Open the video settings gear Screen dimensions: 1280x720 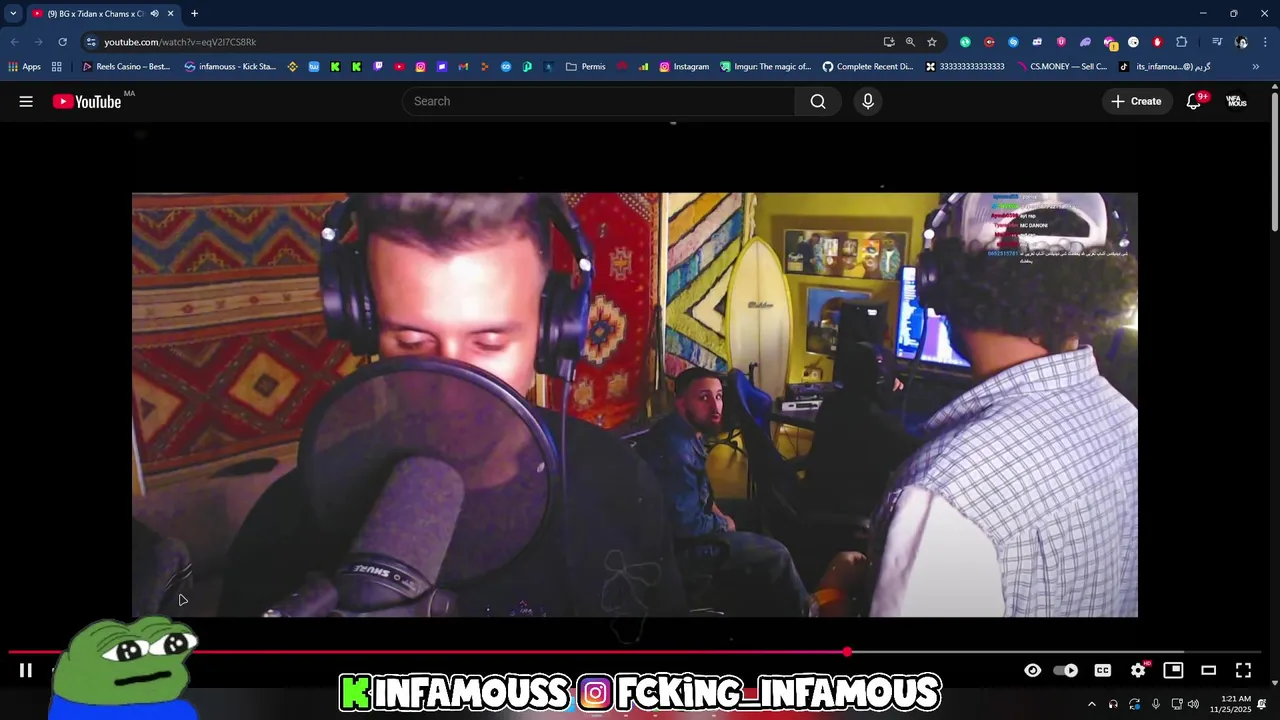pos(1138,670)
